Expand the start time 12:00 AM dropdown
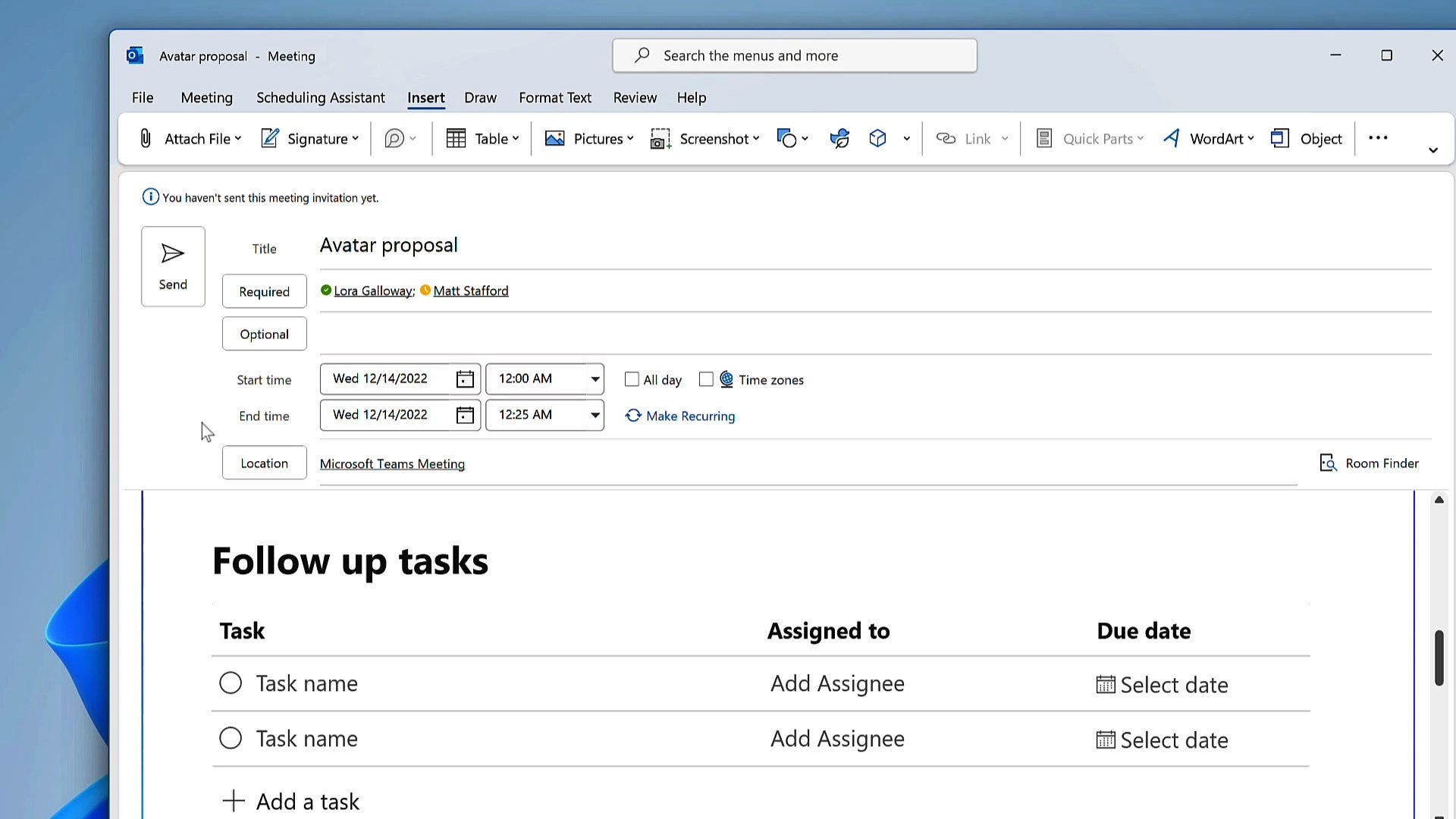Screen dimensions: 1456x819 [x=595, y=378]
